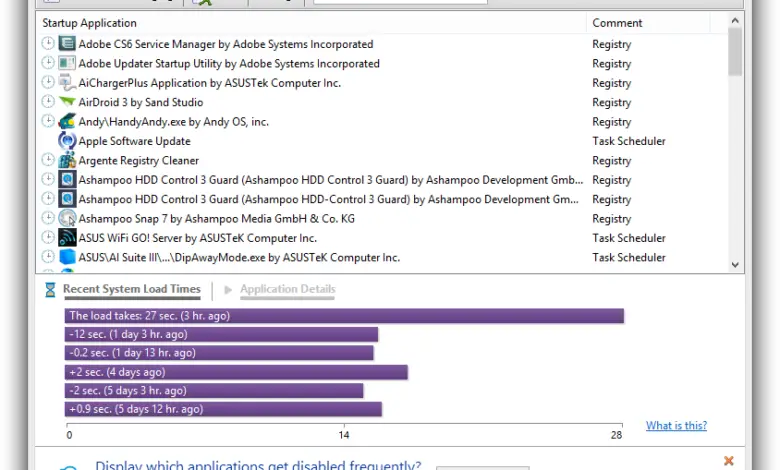Select Adobe CS6 Service Manager row text
Image resolution: width=780 pixels, height=470 pixels.
[226, 44]
